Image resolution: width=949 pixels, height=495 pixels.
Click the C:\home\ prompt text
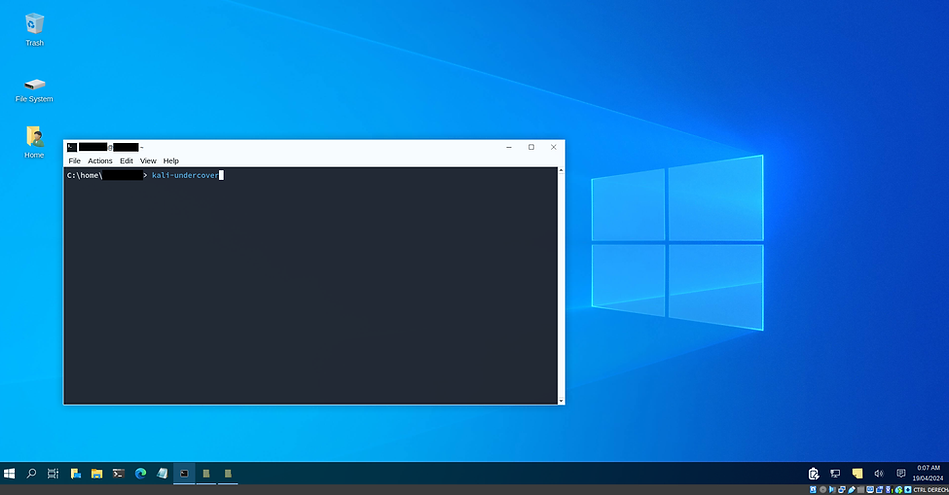pyautogui.click(x=85, y=175)
